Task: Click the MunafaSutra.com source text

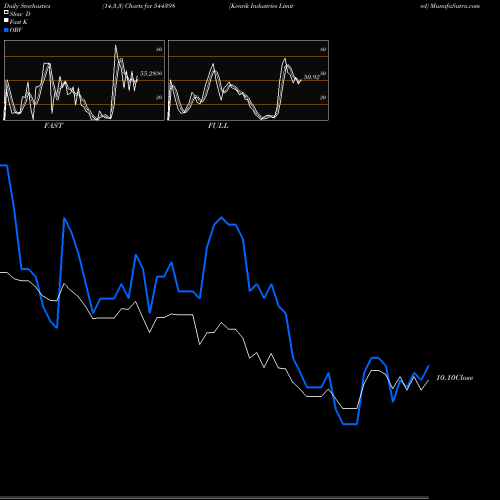Action: click(x=455, y=6)
